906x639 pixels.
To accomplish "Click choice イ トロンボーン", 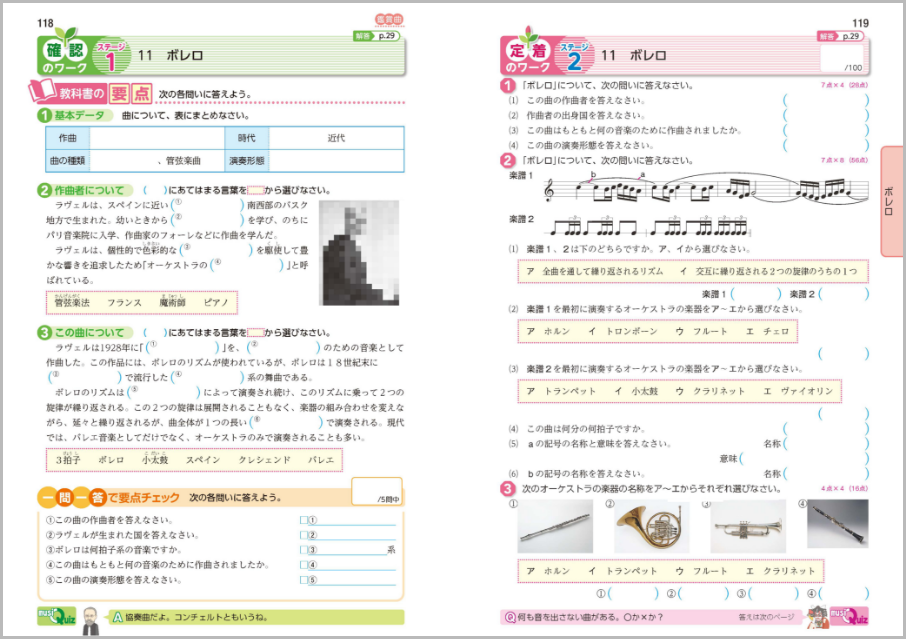I will tap(623, 331).
